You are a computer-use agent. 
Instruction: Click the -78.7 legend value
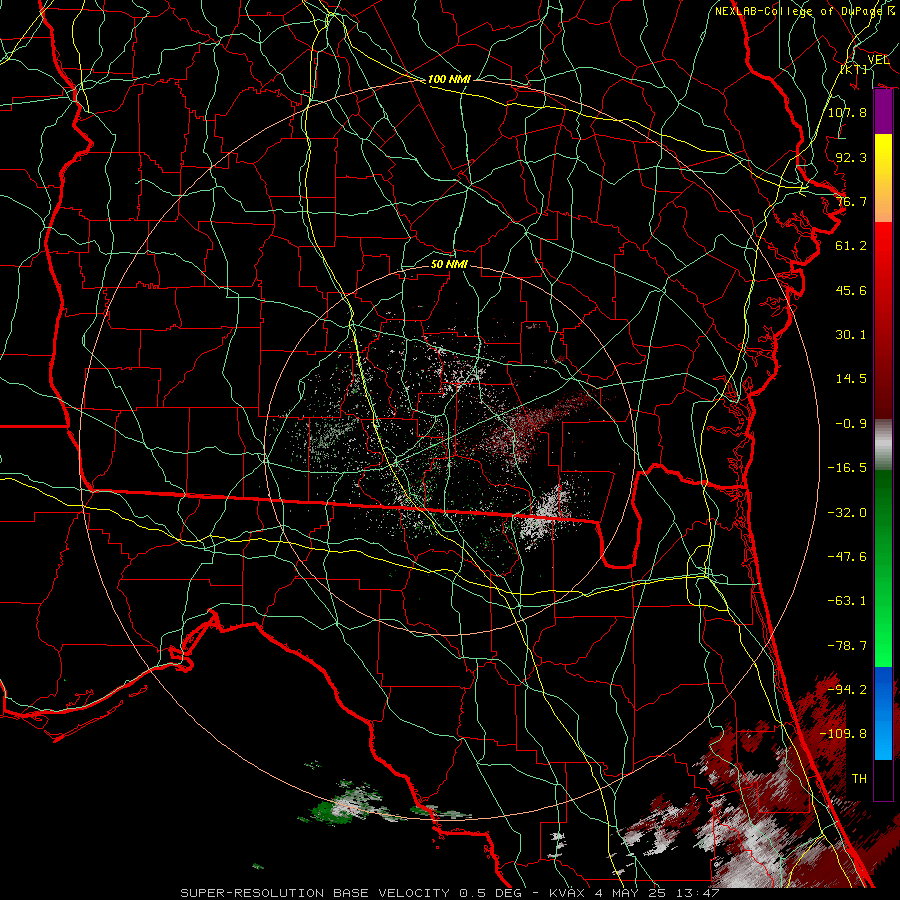tap(847, 646)
